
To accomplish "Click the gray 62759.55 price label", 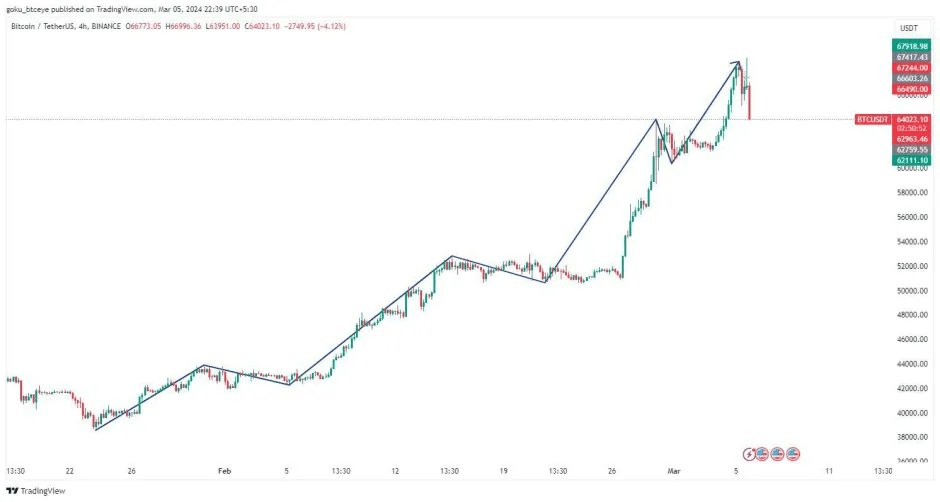I will point(913,149).
